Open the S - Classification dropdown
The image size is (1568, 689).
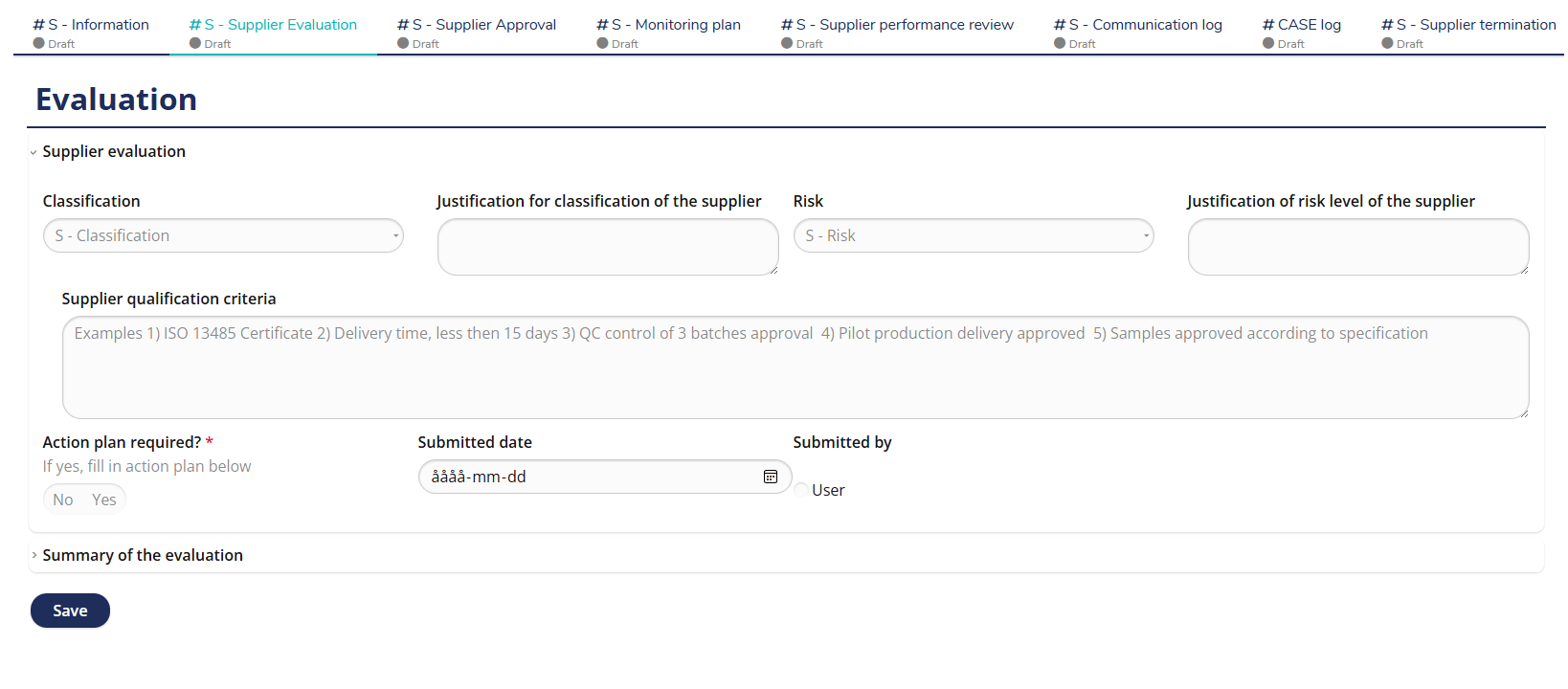pyautogui.click(x=223, y=235)
